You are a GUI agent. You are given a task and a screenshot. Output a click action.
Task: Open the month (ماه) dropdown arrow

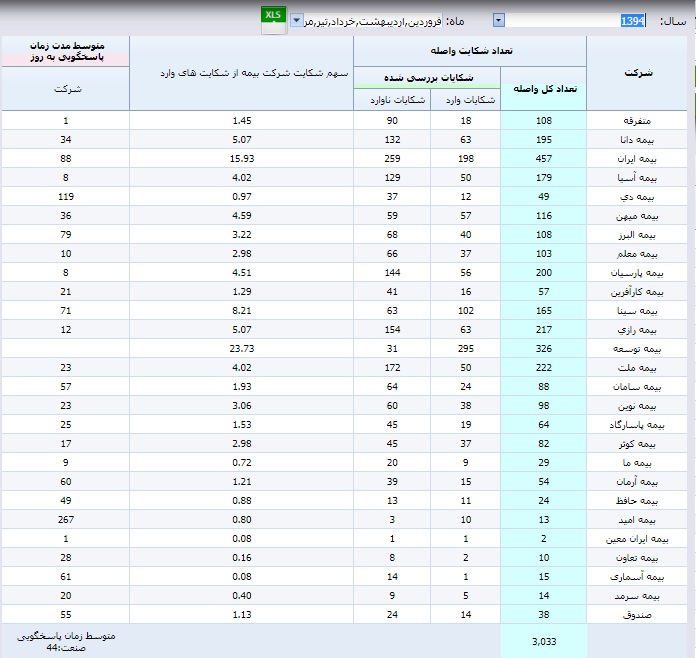pyautogui.click(x=297, y=20)
